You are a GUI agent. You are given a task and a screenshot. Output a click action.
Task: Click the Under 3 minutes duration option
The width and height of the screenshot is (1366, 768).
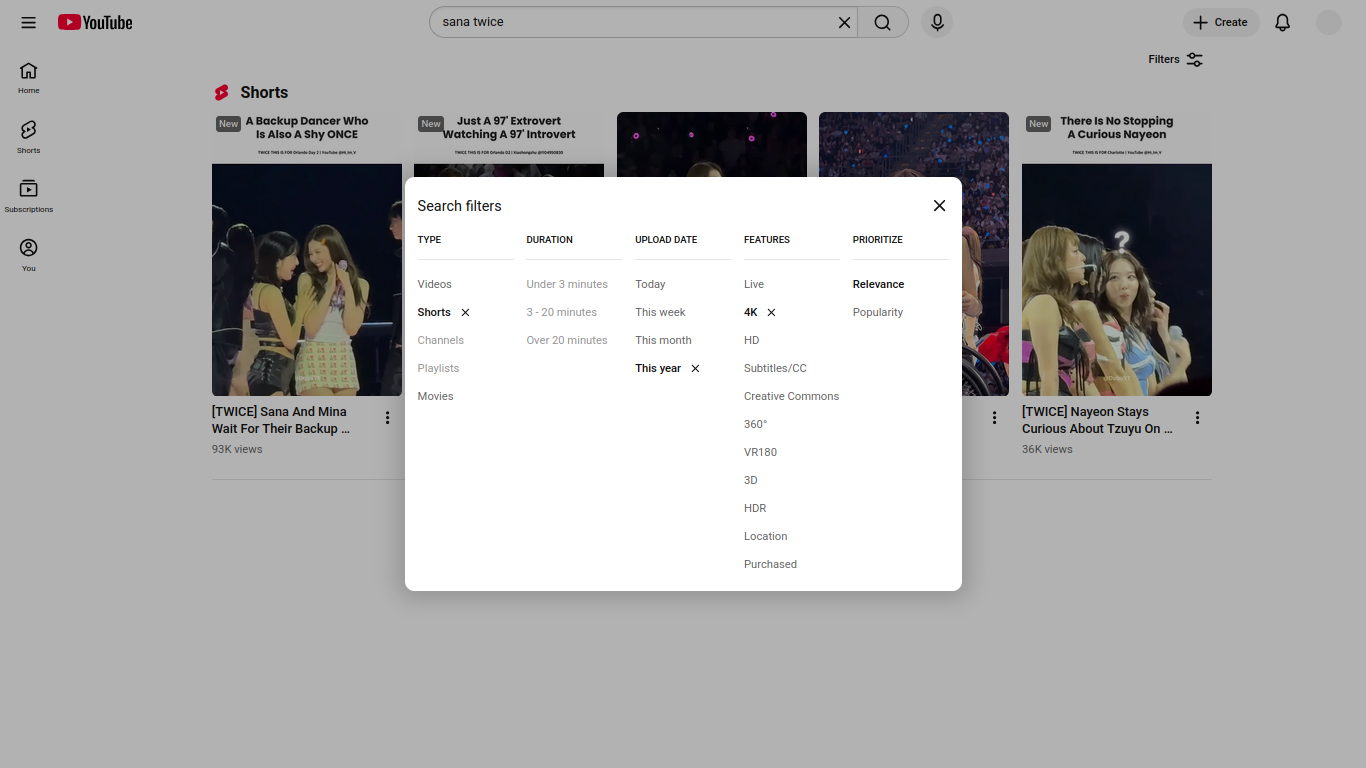point(567,285)
